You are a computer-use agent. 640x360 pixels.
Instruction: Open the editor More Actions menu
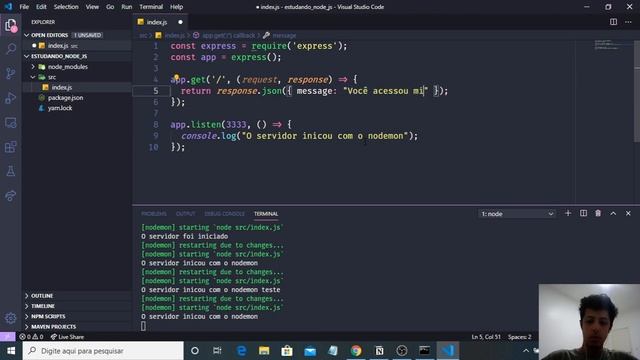coord(628,22)
